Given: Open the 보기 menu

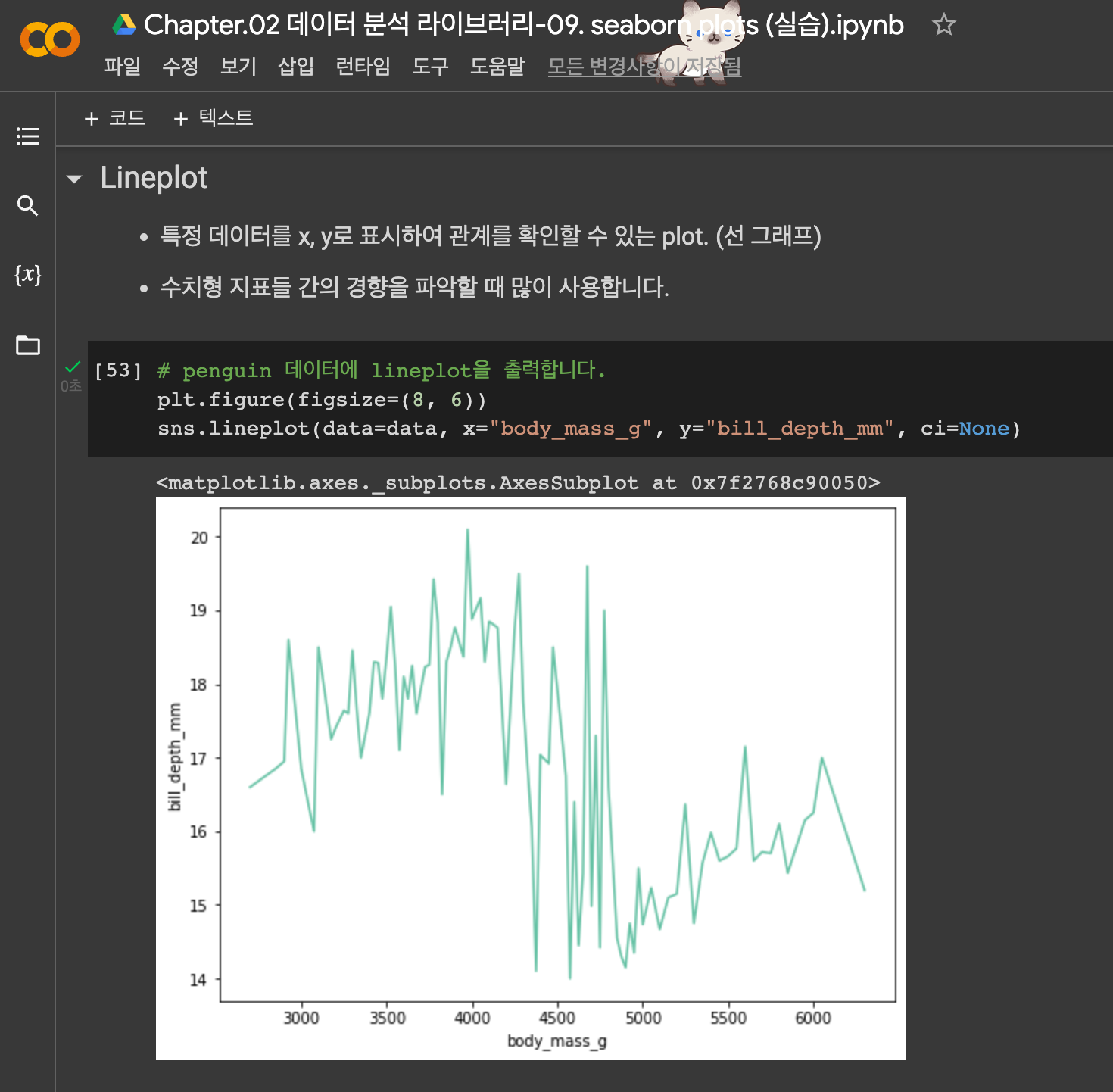Looking at the screenshot, I should [x=238, y=67].
